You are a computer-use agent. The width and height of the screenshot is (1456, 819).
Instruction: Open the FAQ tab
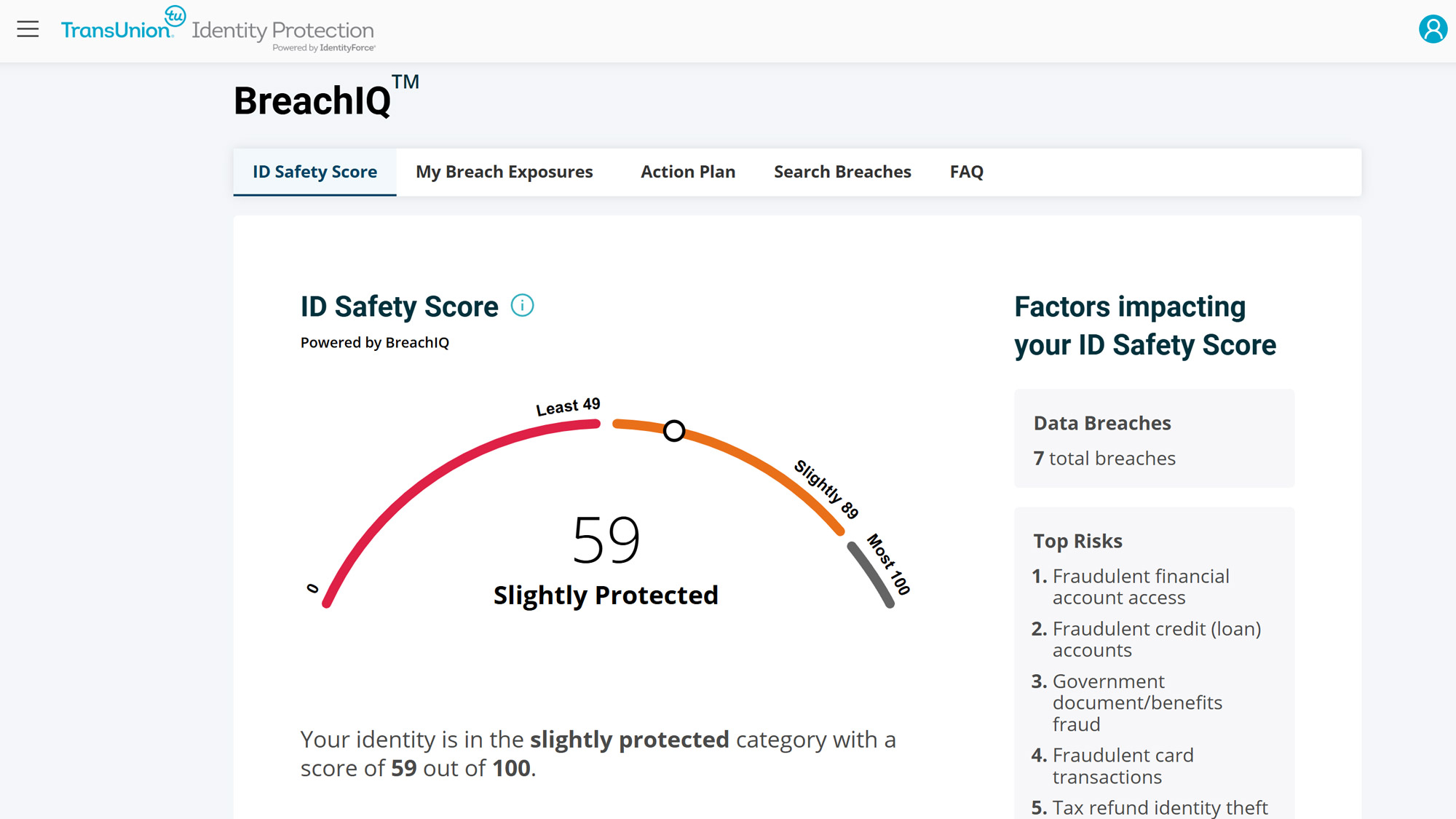point(966,172)
